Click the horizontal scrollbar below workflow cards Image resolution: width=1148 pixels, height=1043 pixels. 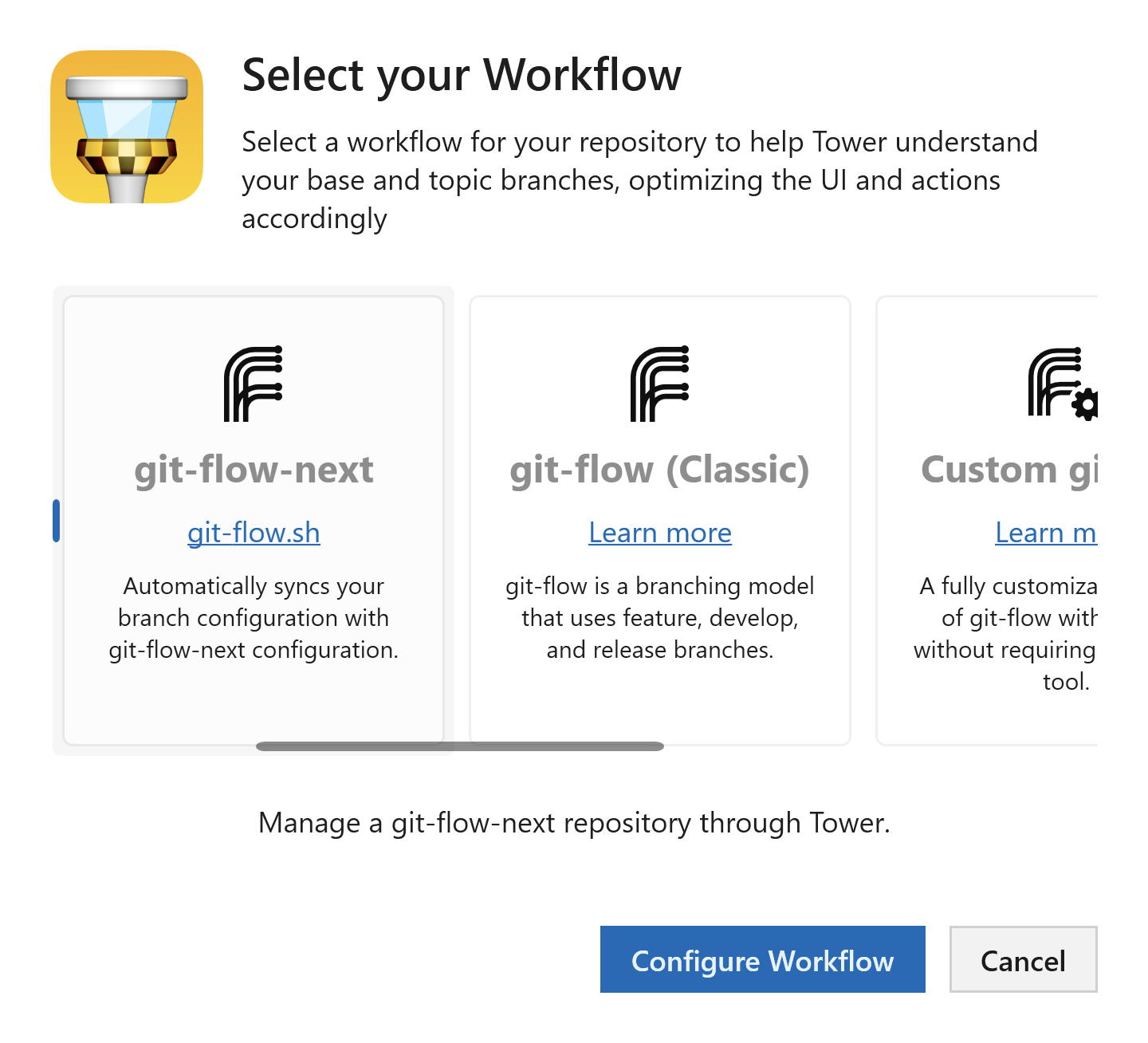460,746
